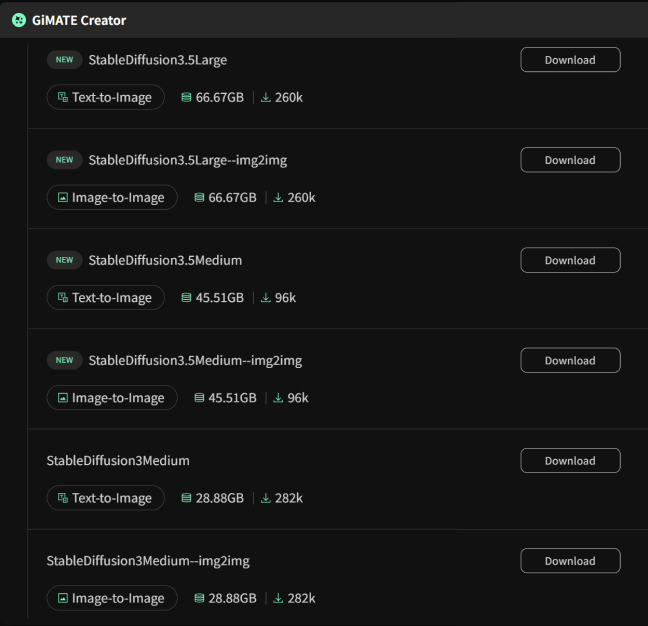Click Image-to-Image tag under StableDiffusion3.5Large--img2img
The image size is (648, 626).
(x=111, y=197)
